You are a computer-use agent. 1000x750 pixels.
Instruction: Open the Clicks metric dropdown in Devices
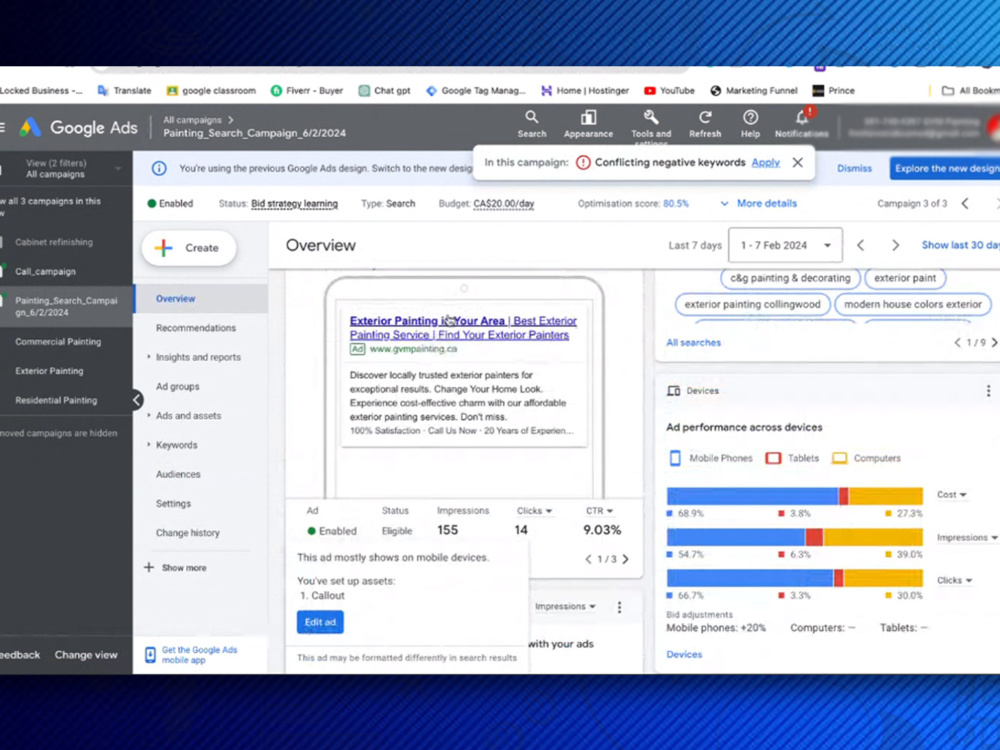[954, 580]
